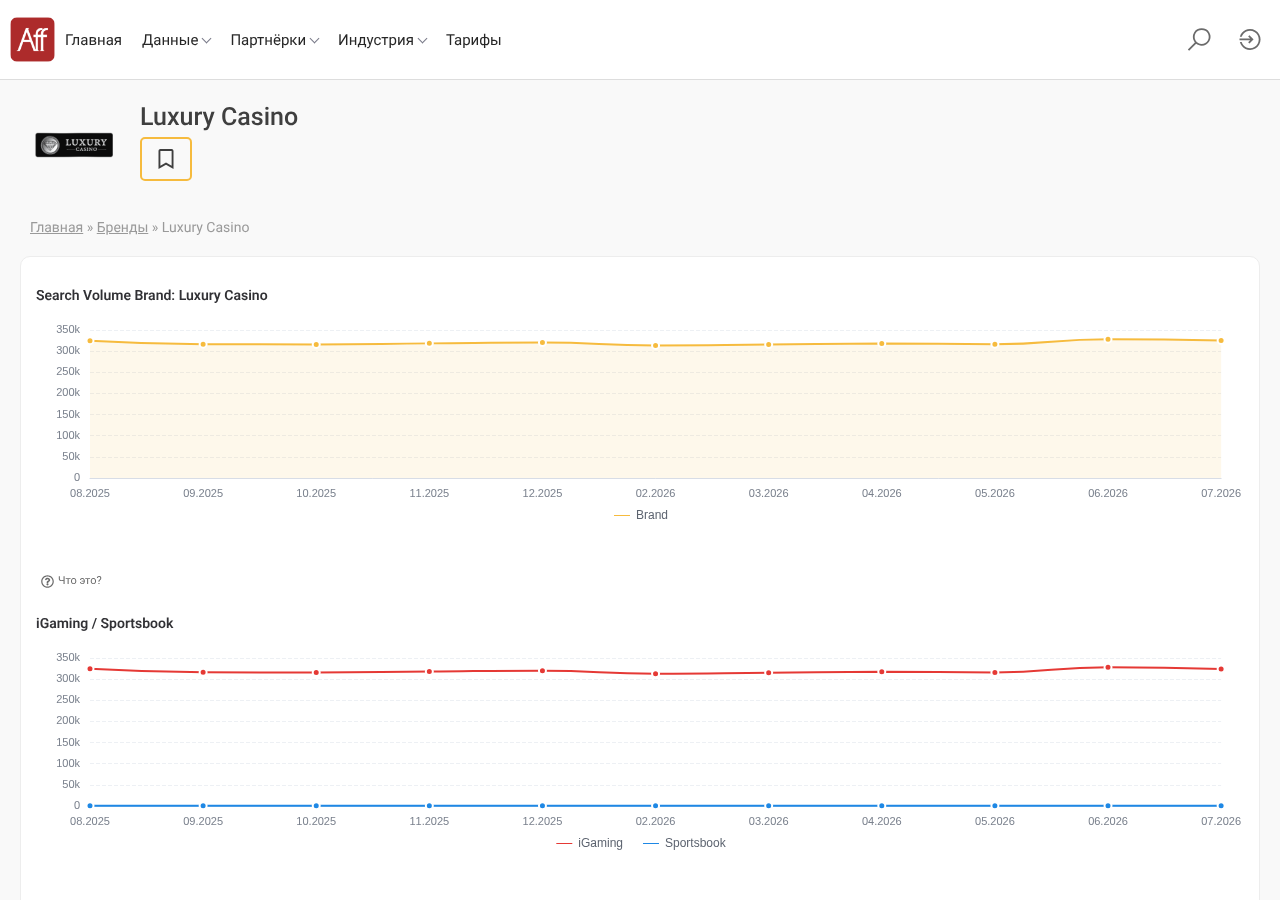Toggle the Sportsbook legend series

684,843
